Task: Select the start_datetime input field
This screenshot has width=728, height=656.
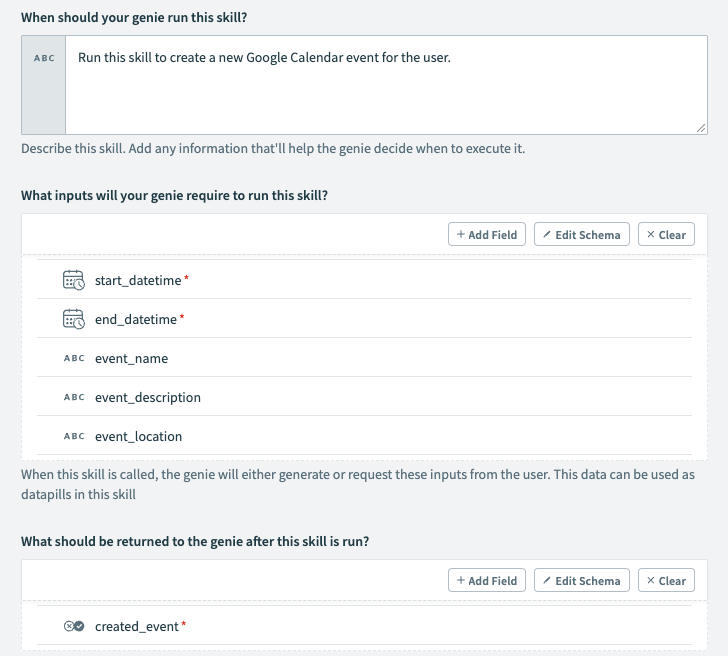Action: (x=137, y=280)
